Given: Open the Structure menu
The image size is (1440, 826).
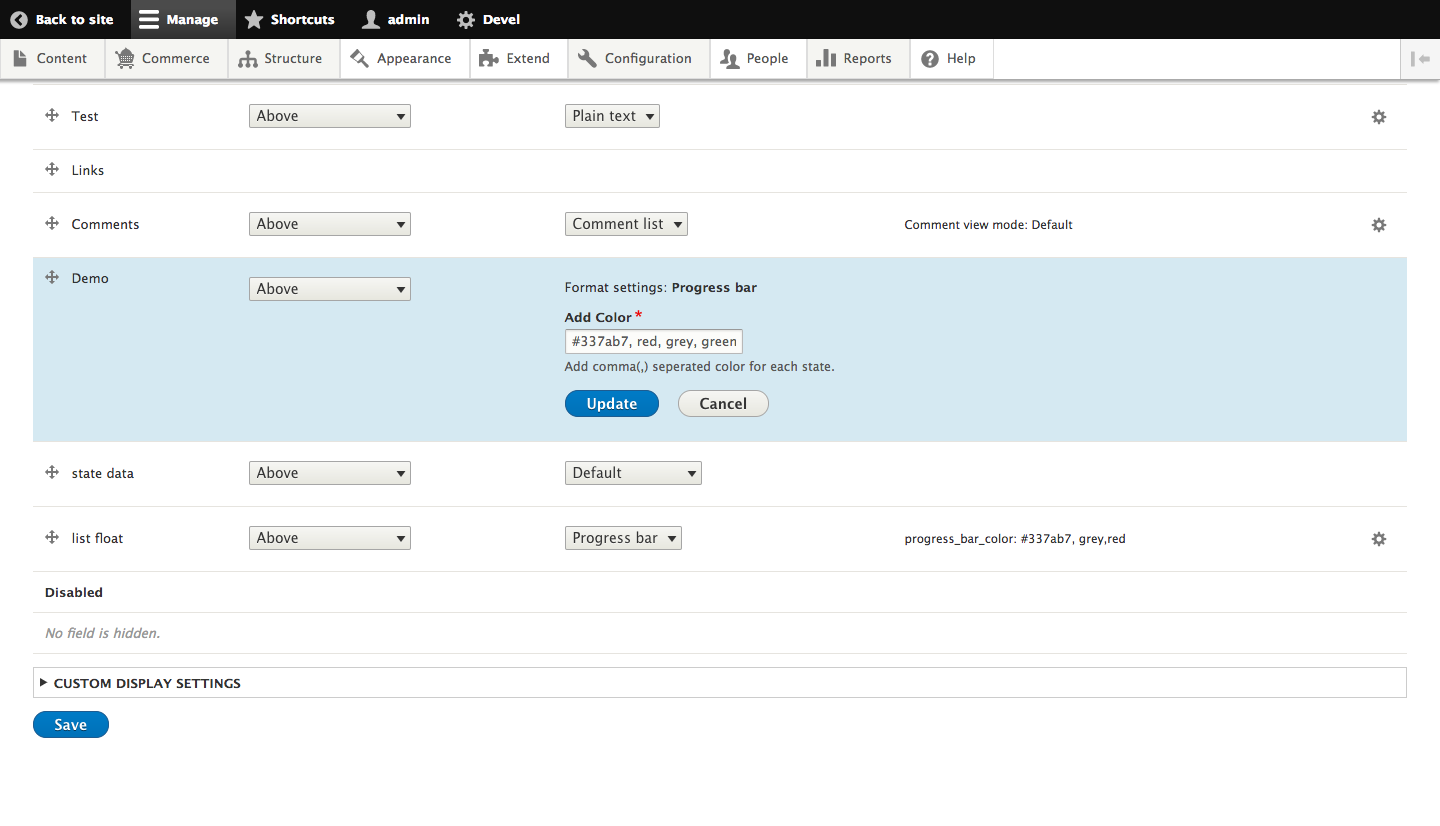Looking at the screenshot, I should click(281, 59).
